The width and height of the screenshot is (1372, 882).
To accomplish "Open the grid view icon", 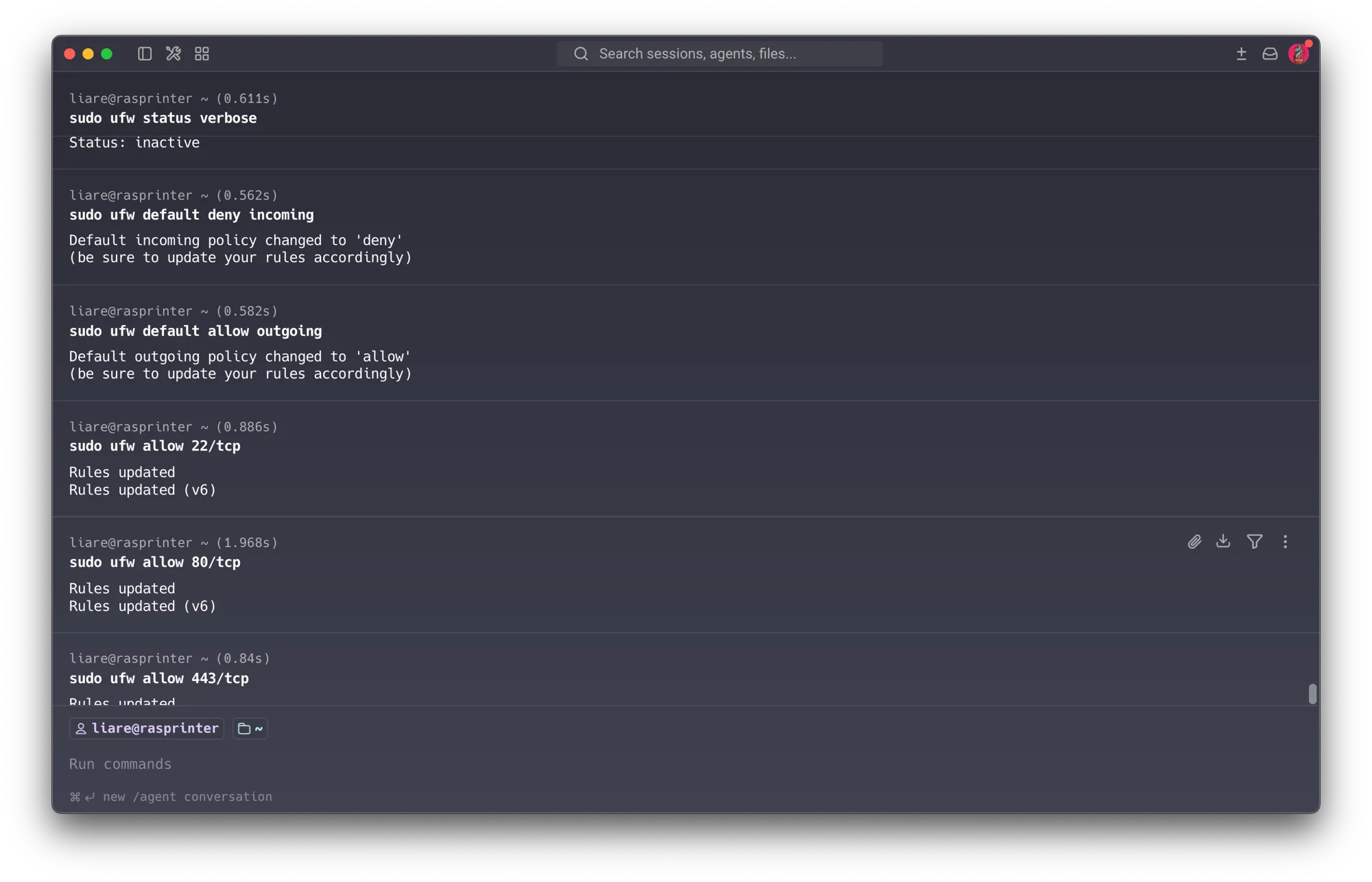I will pos(202,53).
